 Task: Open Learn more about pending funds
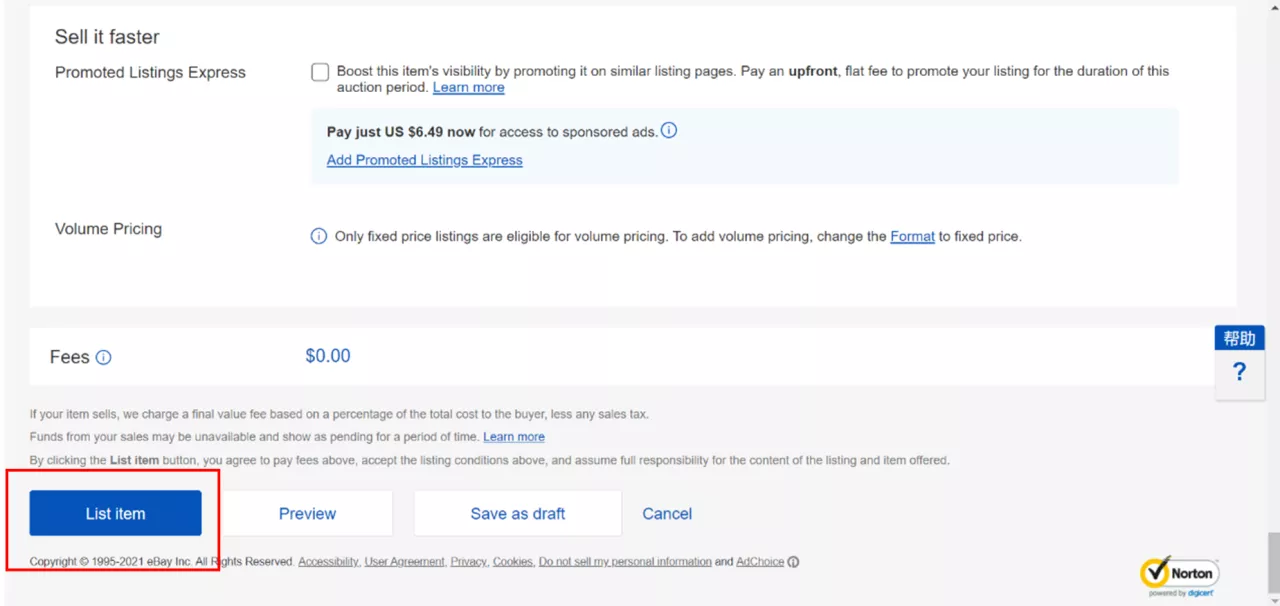coord(513,437)
